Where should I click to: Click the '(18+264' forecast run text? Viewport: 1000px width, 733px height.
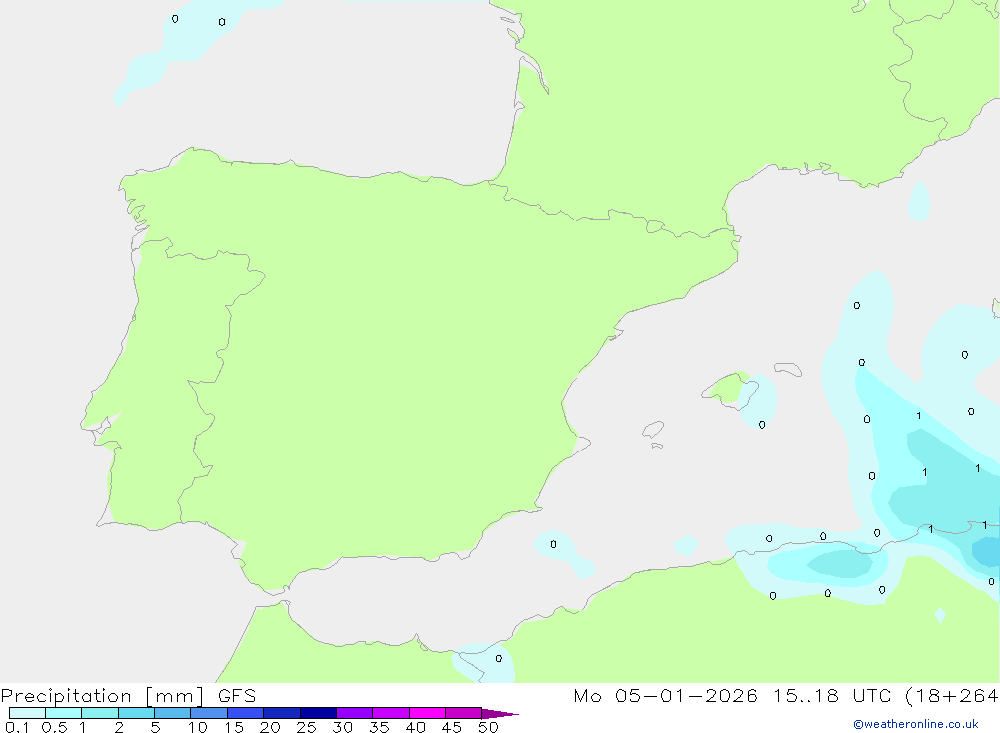pyautogui.click(x=952, y=696)
